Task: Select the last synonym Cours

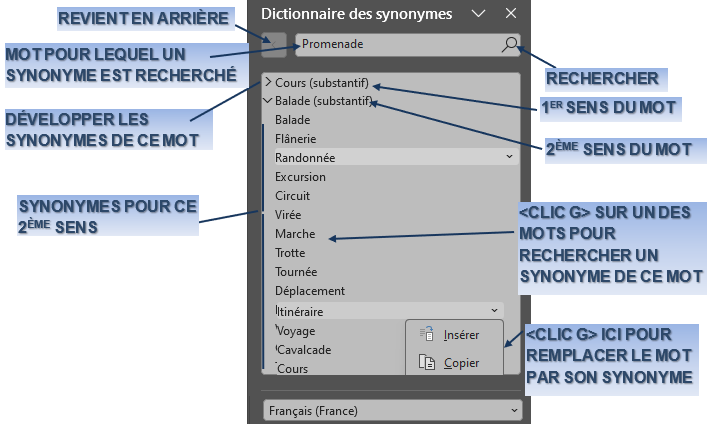Action: [x=292, y=369]
